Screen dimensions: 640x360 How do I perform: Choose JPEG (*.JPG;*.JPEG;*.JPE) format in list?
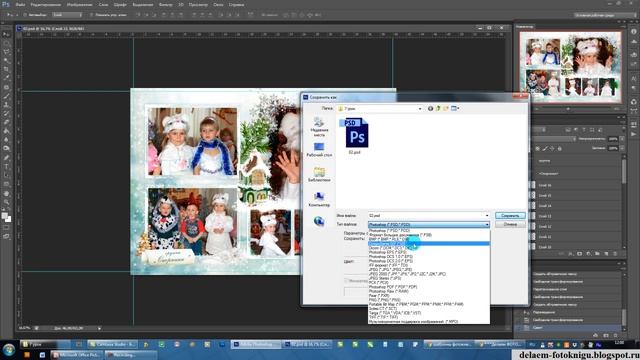[x=390, y=270]
